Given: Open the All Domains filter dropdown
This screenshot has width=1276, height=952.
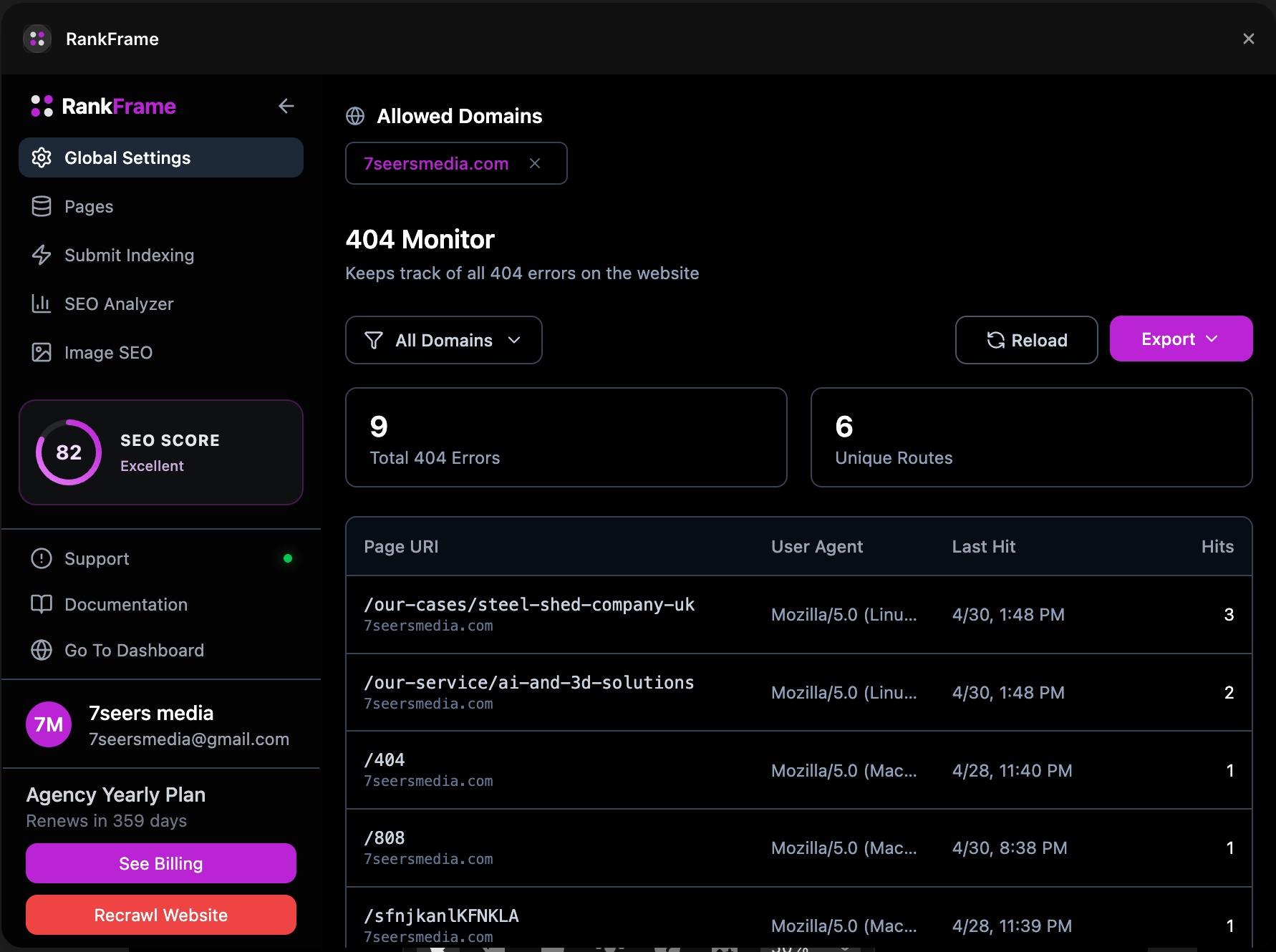Looking at the screenshot, I should pyautogui.click(x=443, y=340).
